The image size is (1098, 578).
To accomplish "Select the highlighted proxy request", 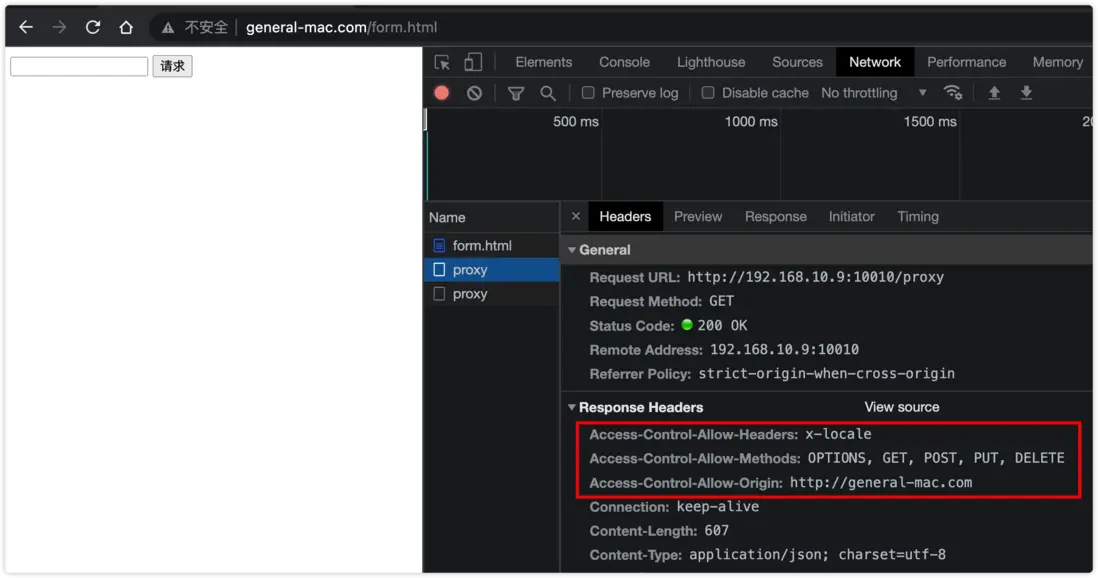I will coord(492,270).
